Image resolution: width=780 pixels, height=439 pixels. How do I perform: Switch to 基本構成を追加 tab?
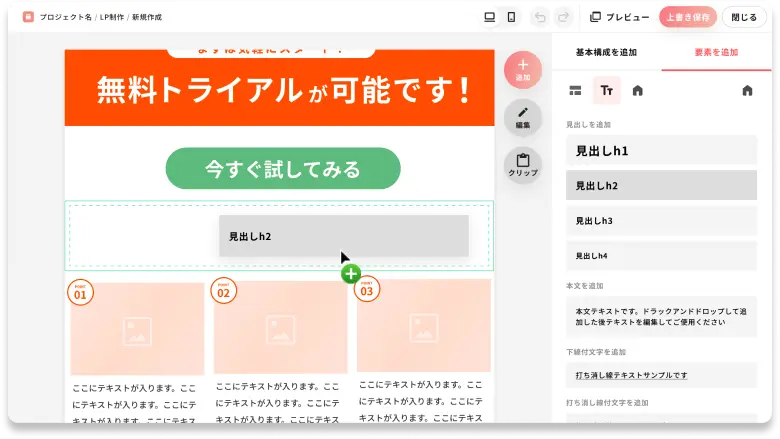(x=606, y=52)
